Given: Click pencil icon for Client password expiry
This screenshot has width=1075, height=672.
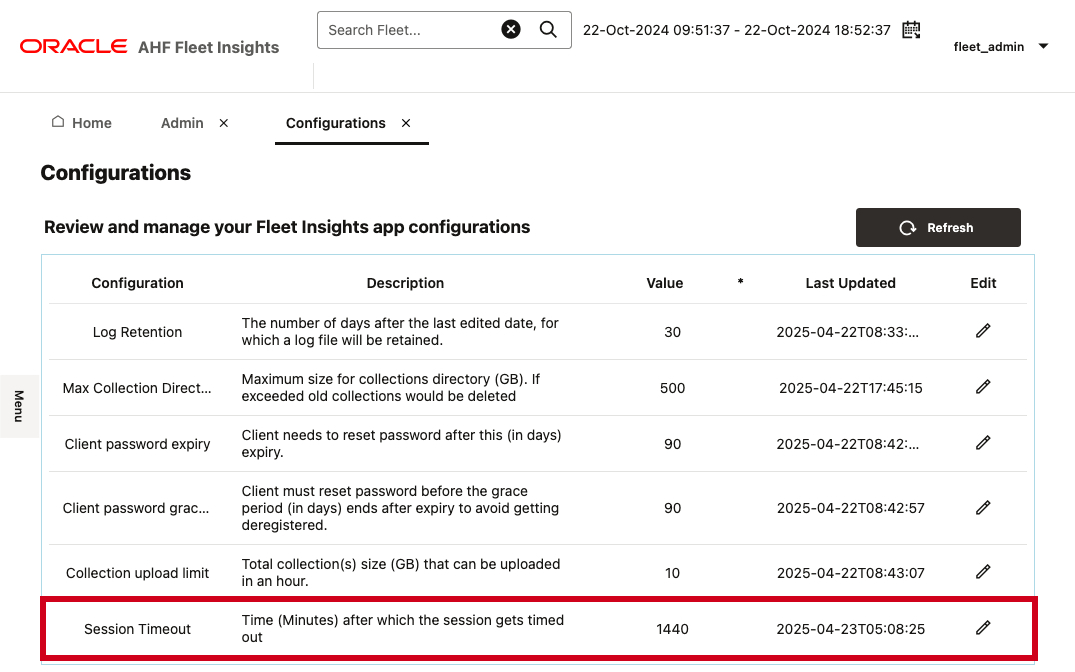Looking at the screenshot, I should [983, 443].
